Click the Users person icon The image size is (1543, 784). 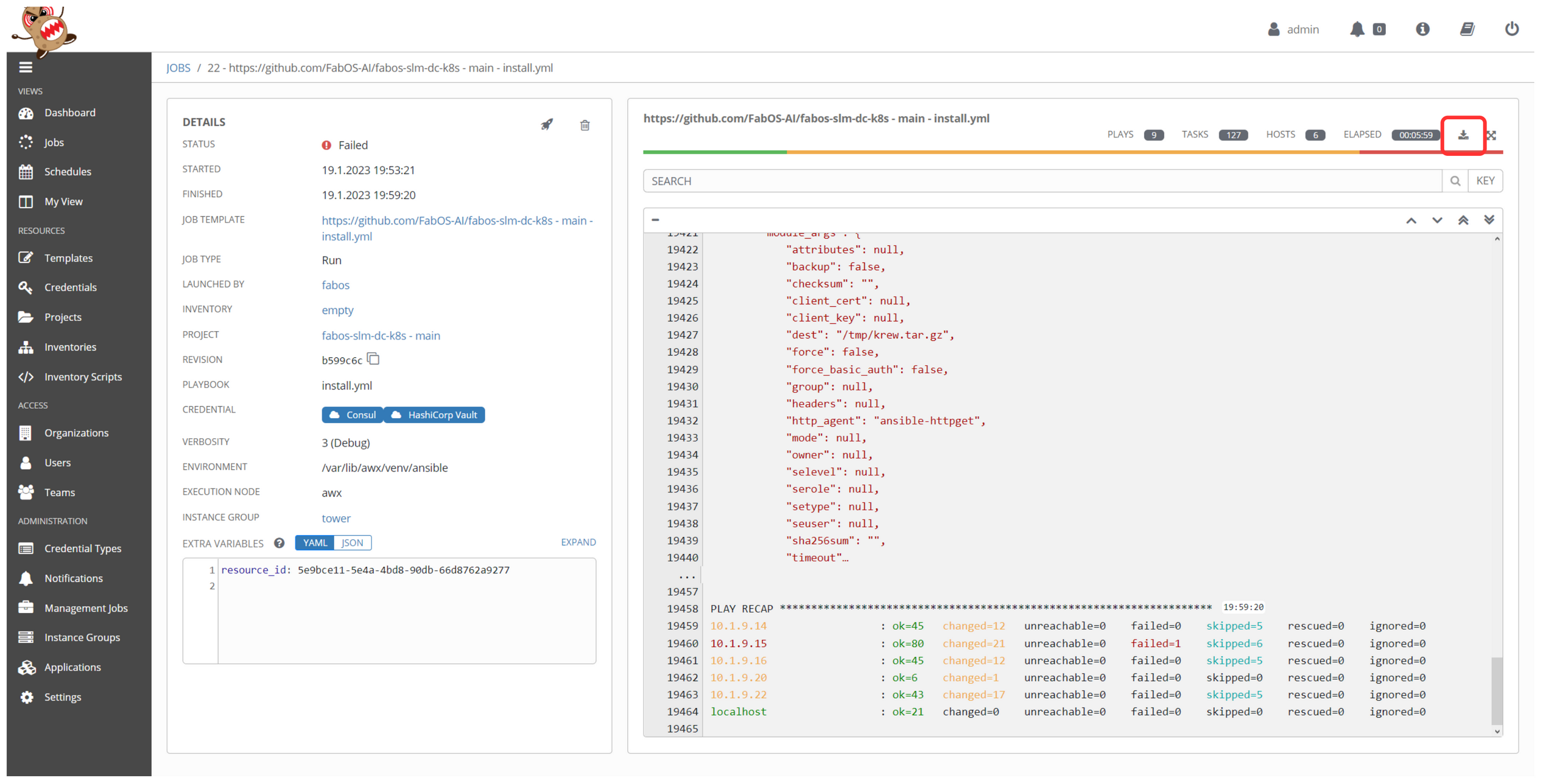coord(26,463)
